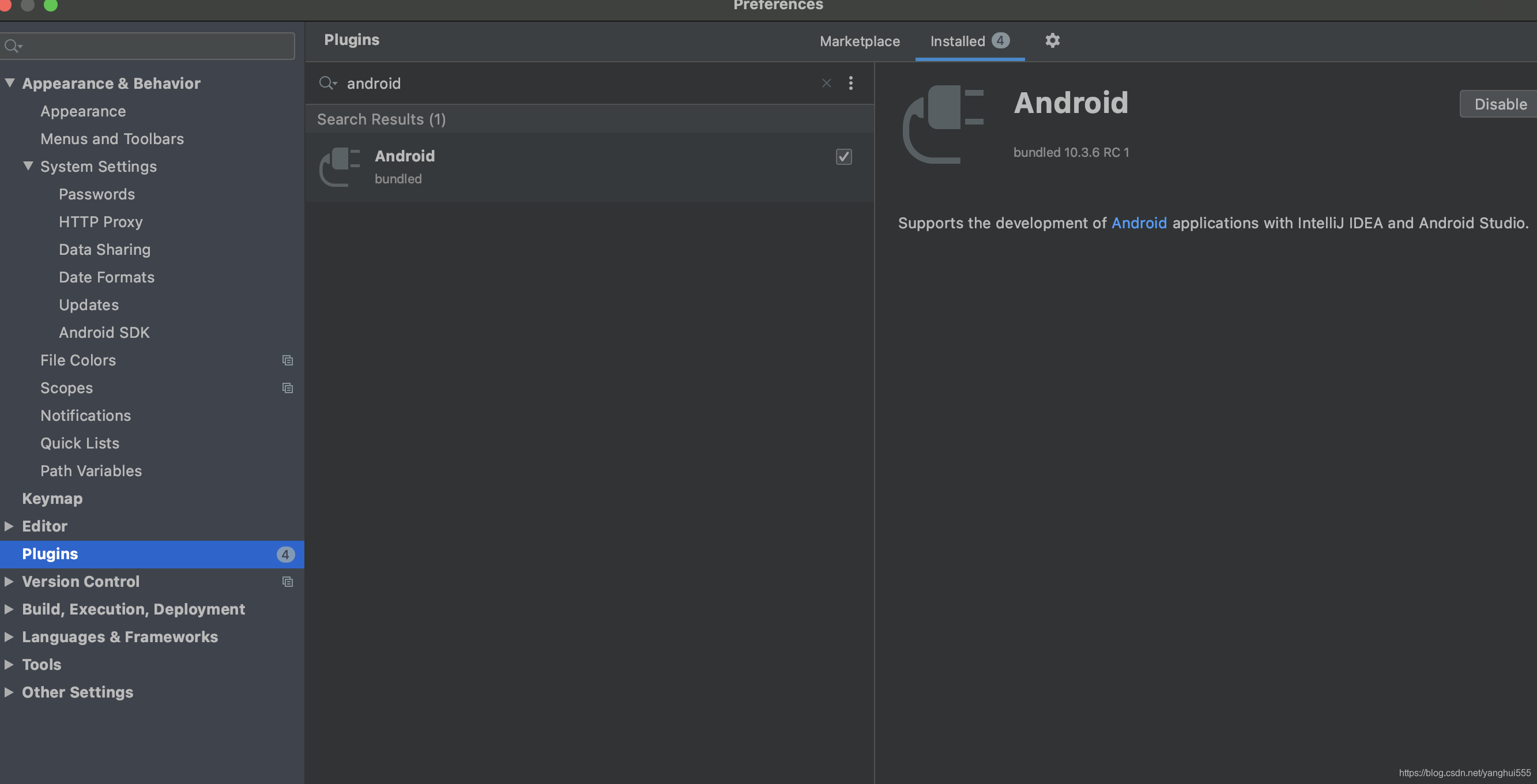Select Android SDK in the settings tree
The width and height of the screenshot is (1537, 784).
coord(104,332)
